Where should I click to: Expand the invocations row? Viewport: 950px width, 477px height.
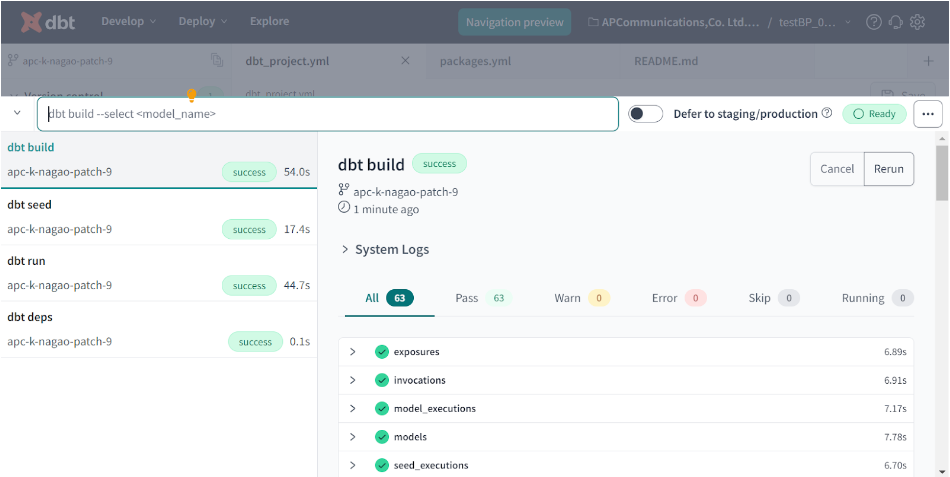click(353, 380)
